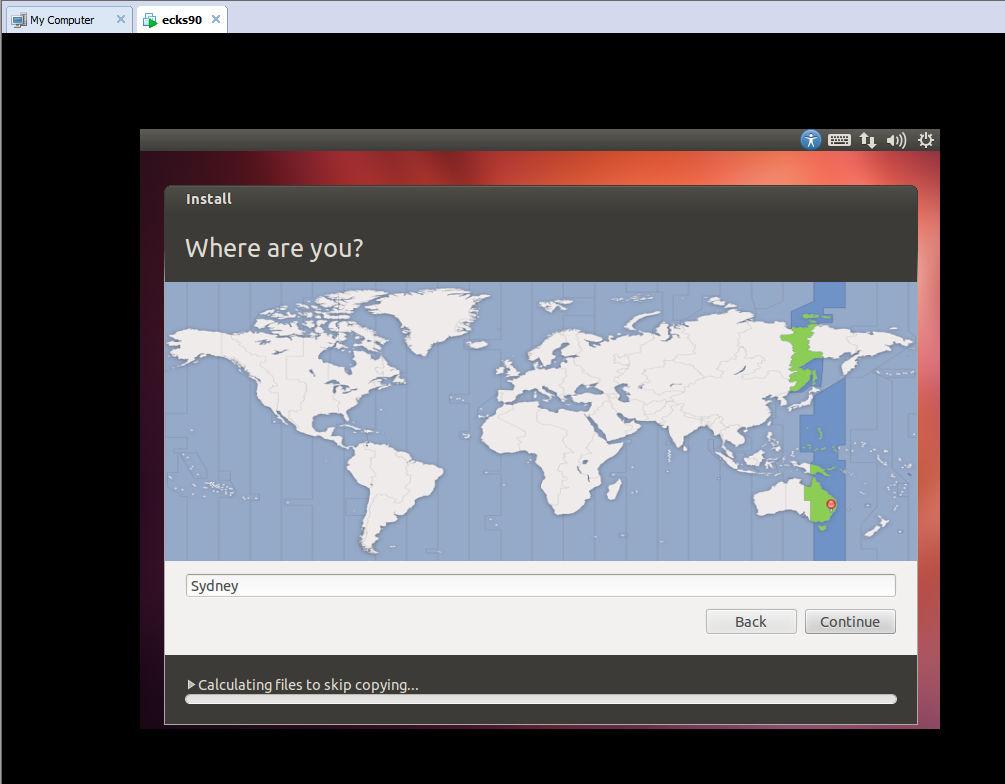This screenshot has width=1005, height=784.
Task: Click the Sydney location text field
Action: tap(540, 585)
